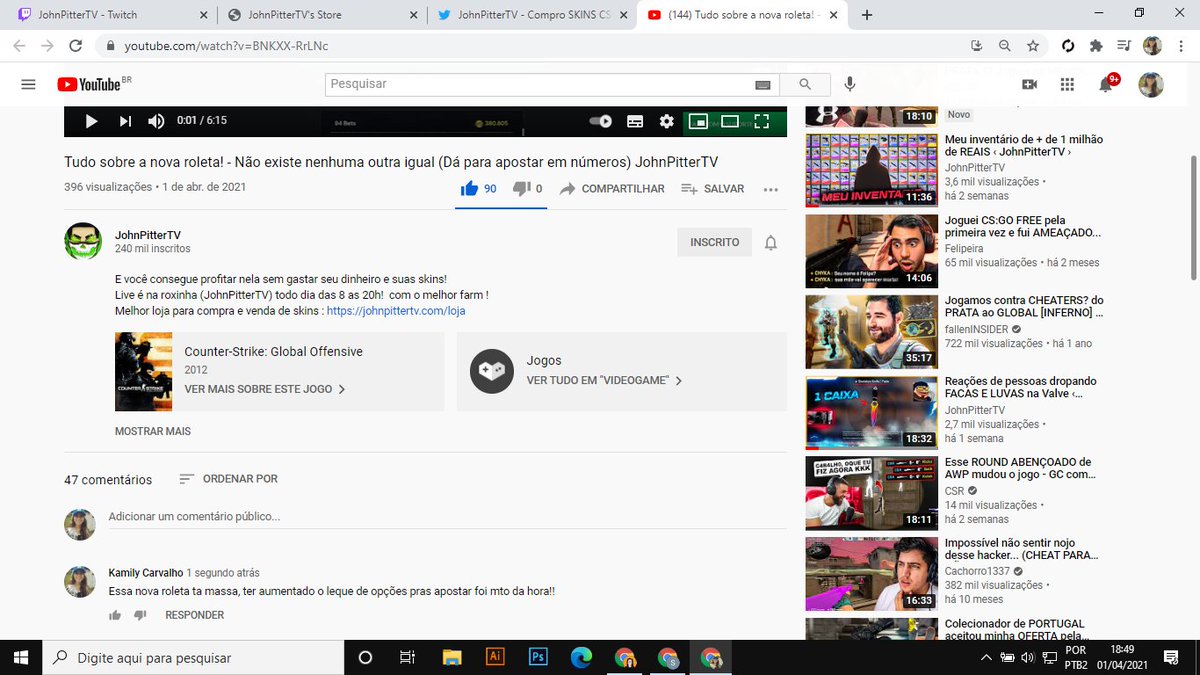
Task: Open a new browser tab
Action: pos(866,15)
